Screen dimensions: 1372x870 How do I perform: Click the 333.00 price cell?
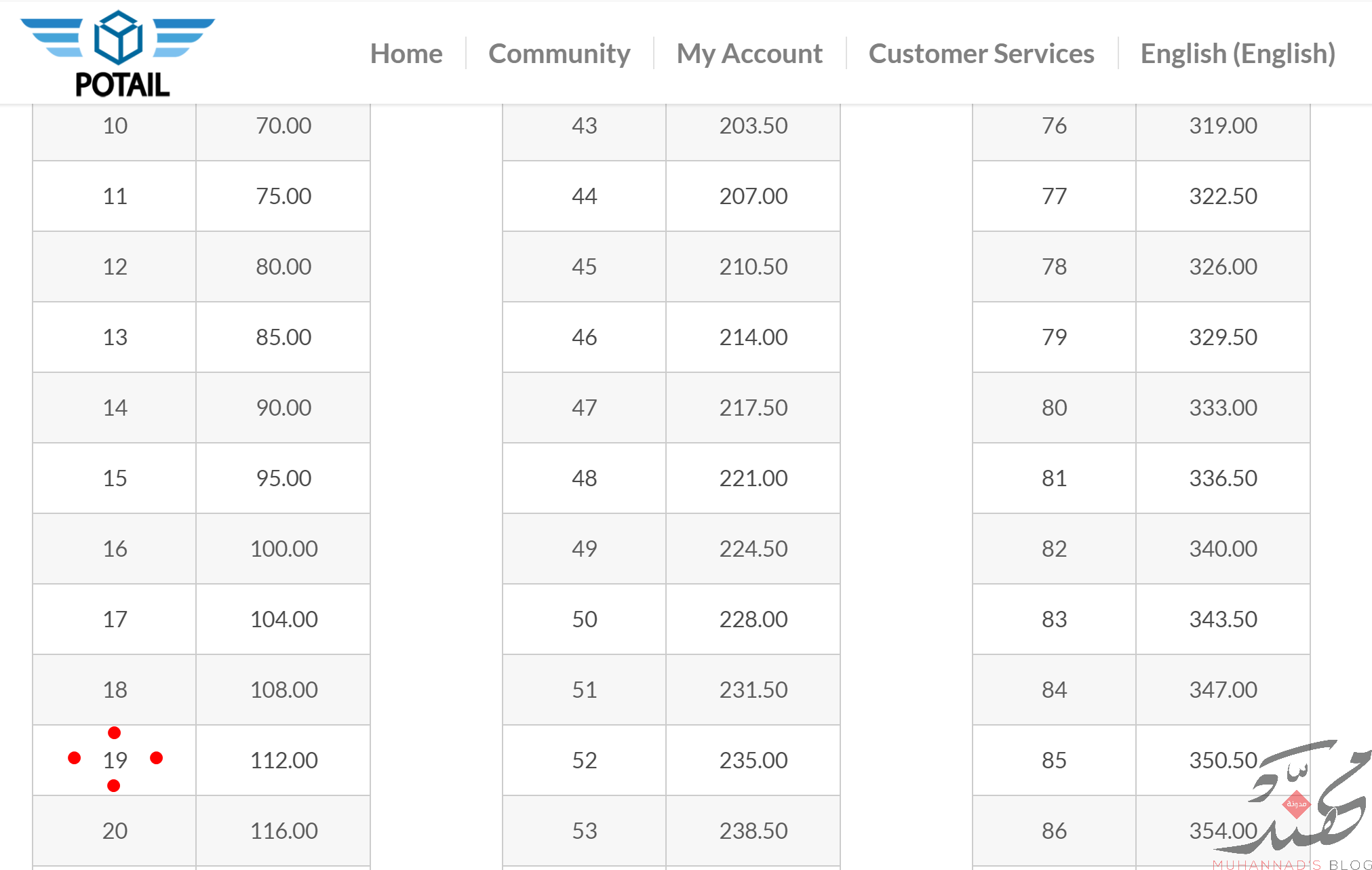click(x=1223, y=408)
